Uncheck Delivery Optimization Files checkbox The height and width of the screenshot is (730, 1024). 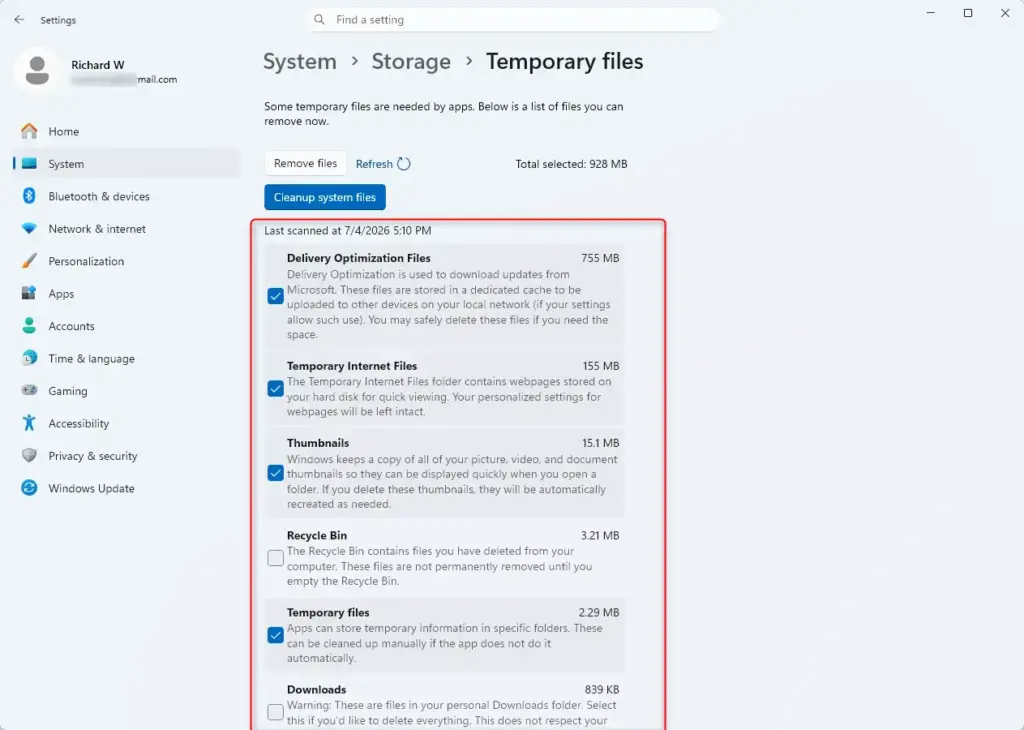click(x=276, y=296)
